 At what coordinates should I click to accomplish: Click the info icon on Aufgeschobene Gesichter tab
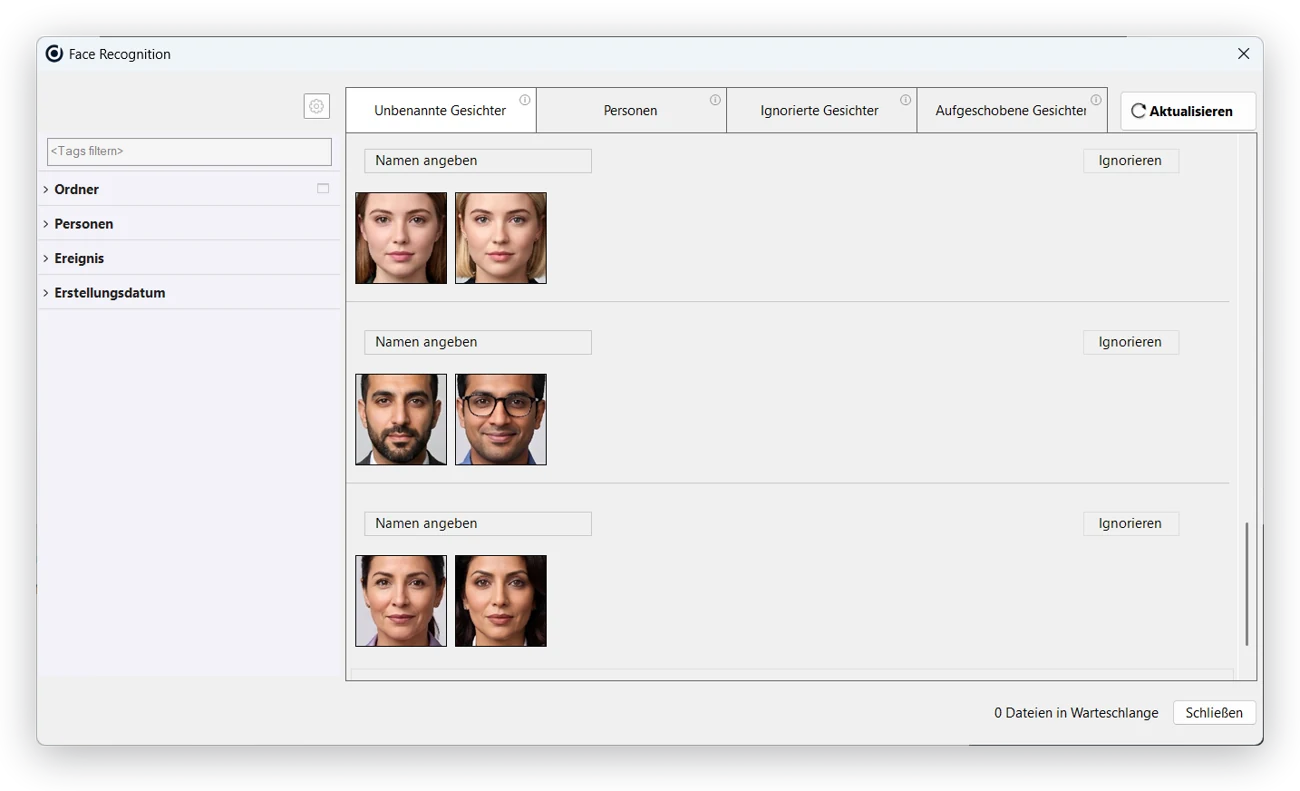click(1096, 100)
